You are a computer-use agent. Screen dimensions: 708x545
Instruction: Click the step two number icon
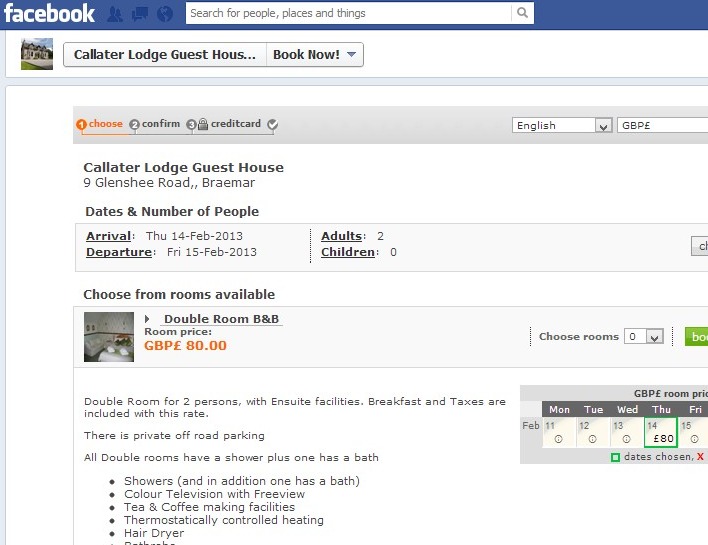[134, 125]
